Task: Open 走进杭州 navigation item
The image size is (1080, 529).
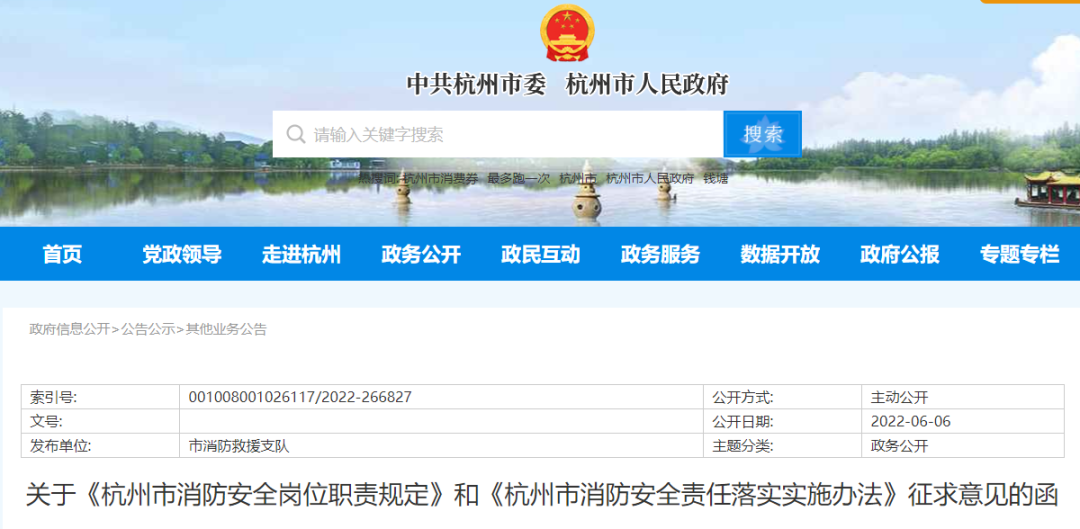Action: (301, 254)
